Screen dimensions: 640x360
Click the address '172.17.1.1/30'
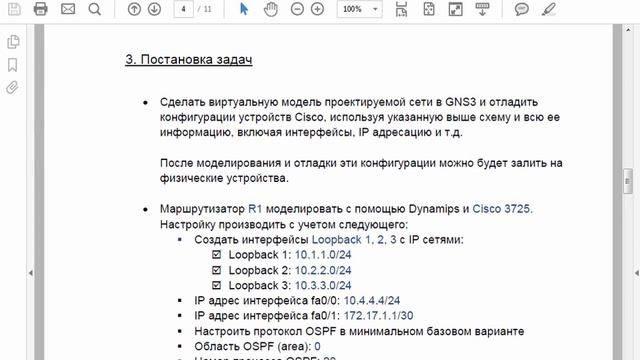click(378, 316)
